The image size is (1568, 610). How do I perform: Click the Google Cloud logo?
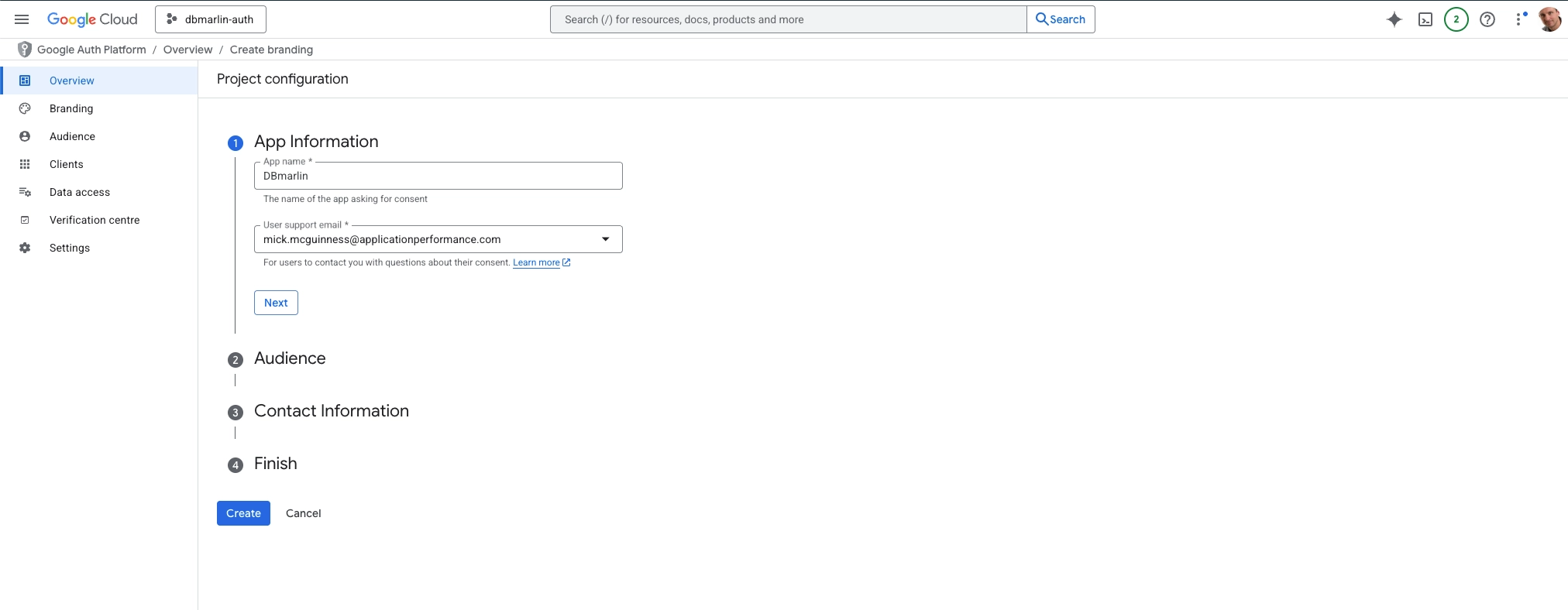pyautogui.click(x=92, y=19)
